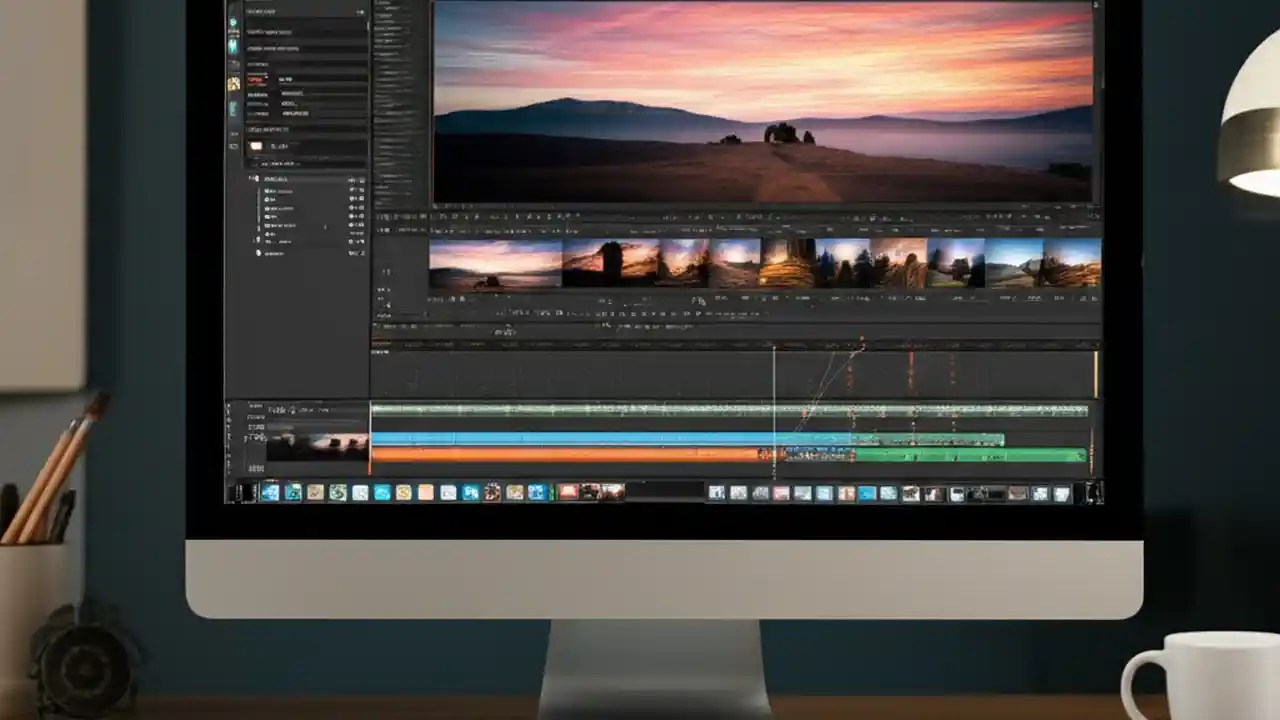Screen dimensions: 1280x720
Task: Open the transitions icon in the lower-left tool column
Action: 234,110
